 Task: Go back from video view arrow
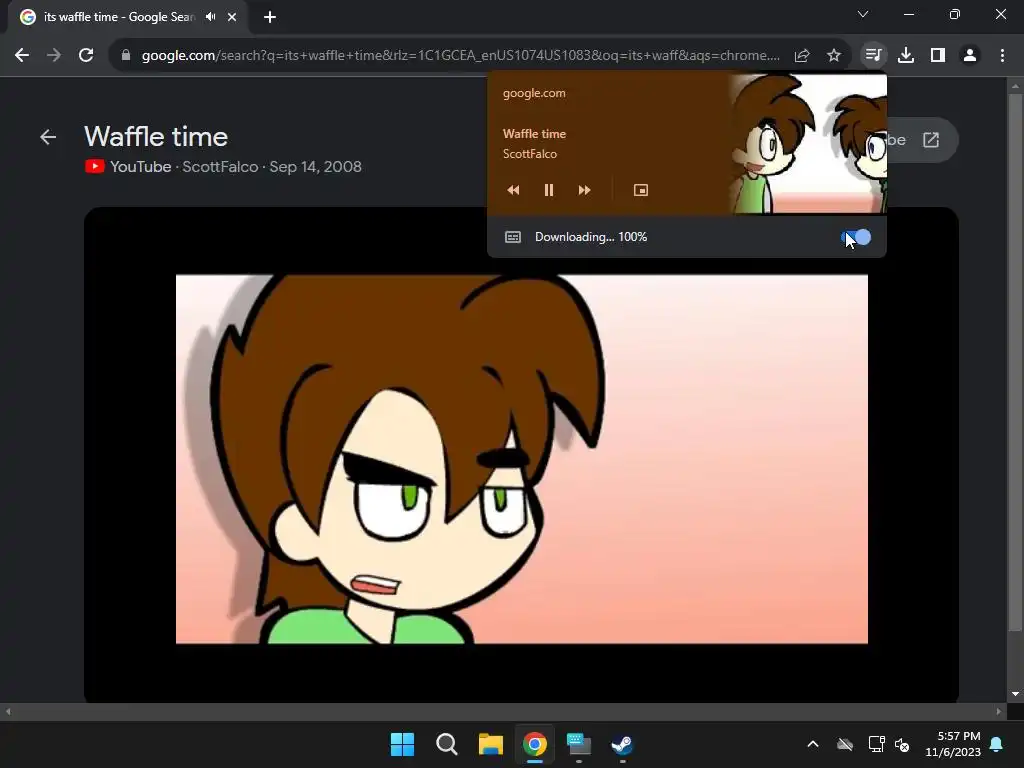point(48,137)
